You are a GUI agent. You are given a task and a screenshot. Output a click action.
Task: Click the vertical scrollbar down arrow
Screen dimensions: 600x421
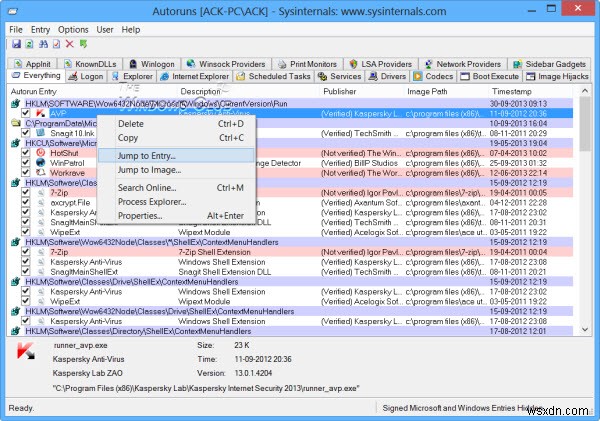tap(586, 328)
